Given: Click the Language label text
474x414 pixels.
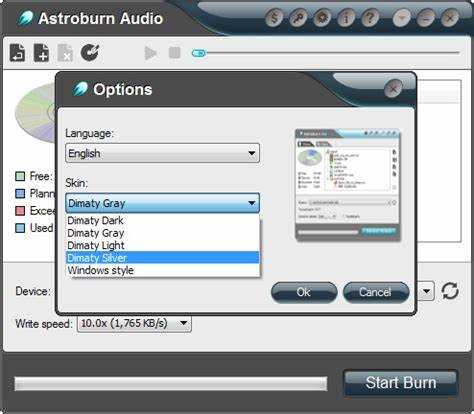Looking at the screenshot, I should pyautogui.click(x=89, y=133).
